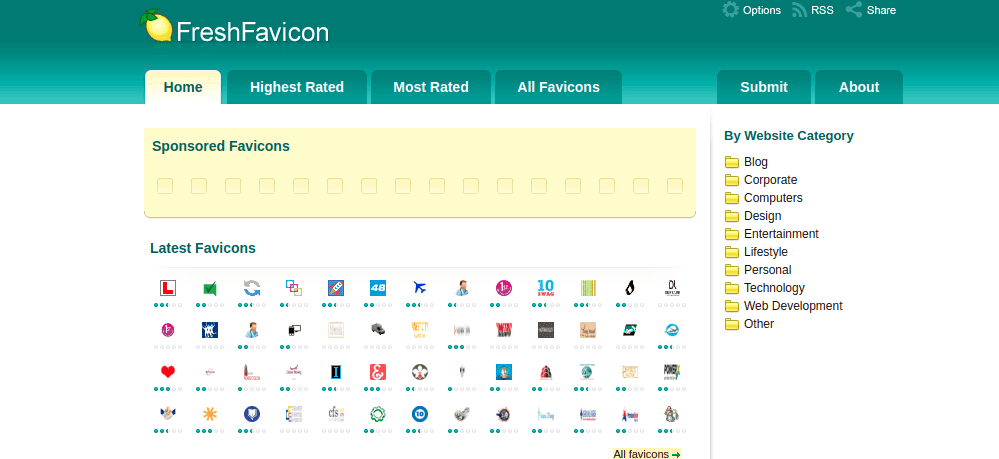999x459 pixels.
Task: Open the red L favicon
Action: (x=168, y=288)
